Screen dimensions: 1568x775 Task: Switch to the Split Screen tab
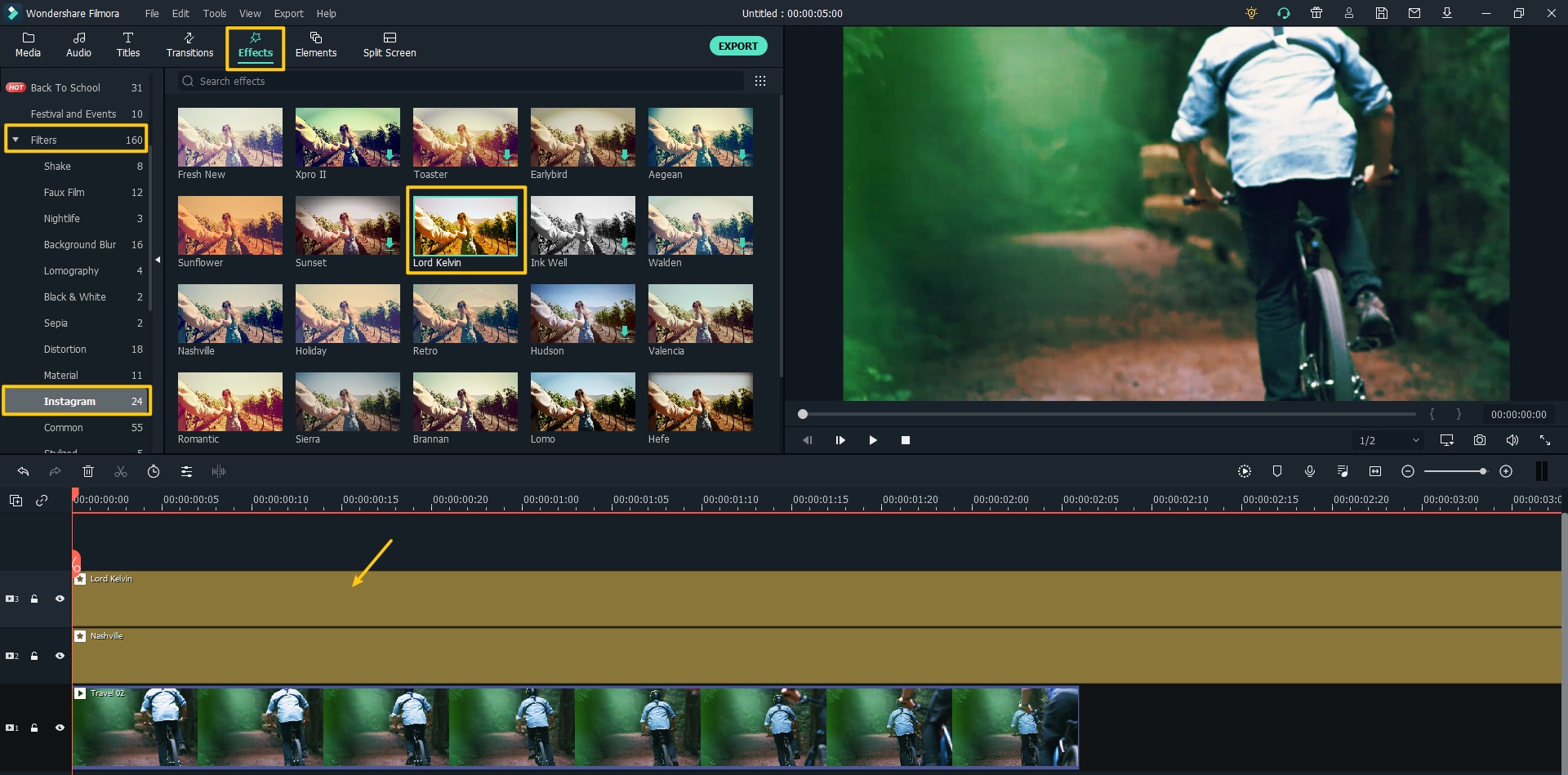390,46
